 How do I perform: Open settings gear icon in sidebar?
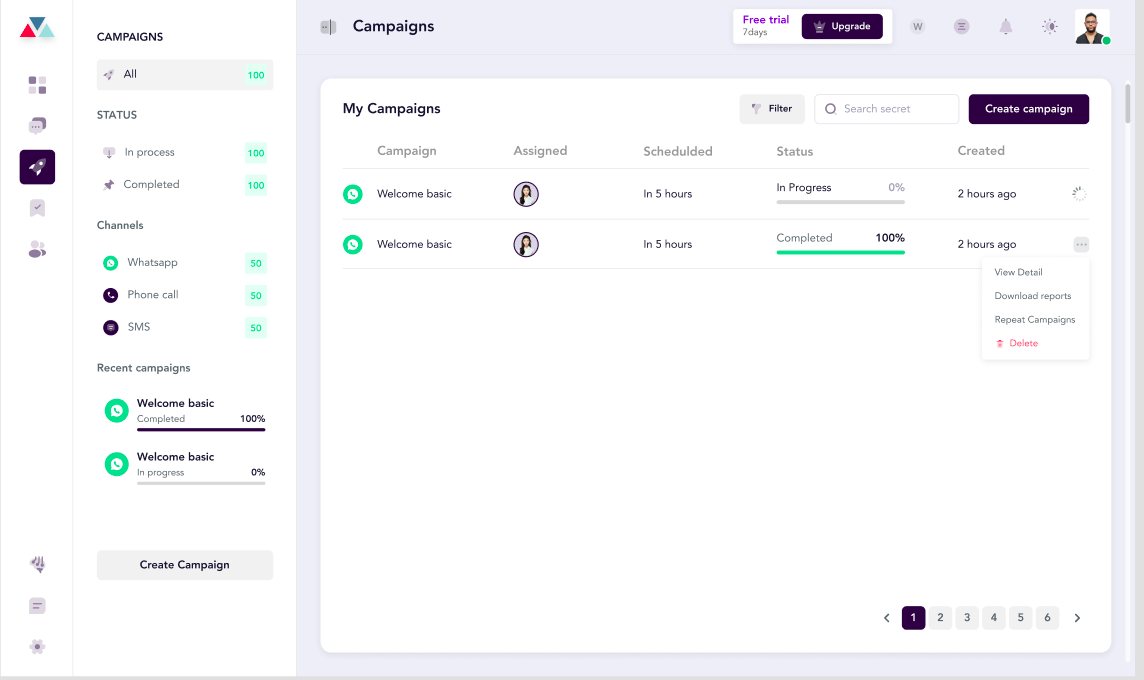pyautogui.click(x=37, y=646)
